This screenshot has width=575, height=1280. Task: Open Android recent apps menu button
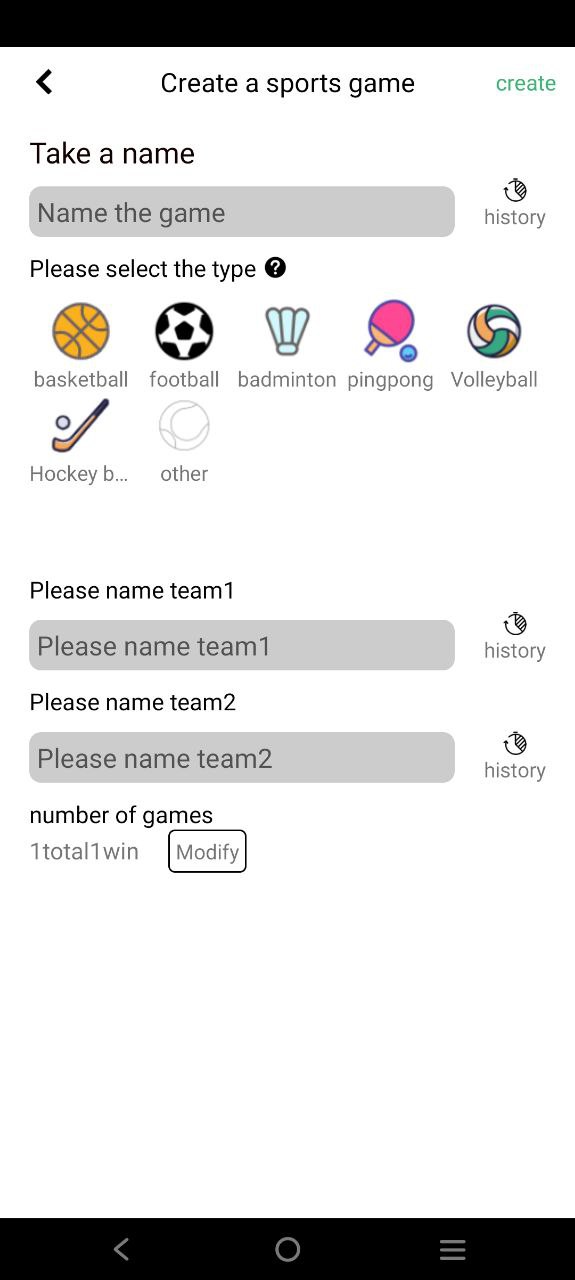point(453,1249)
